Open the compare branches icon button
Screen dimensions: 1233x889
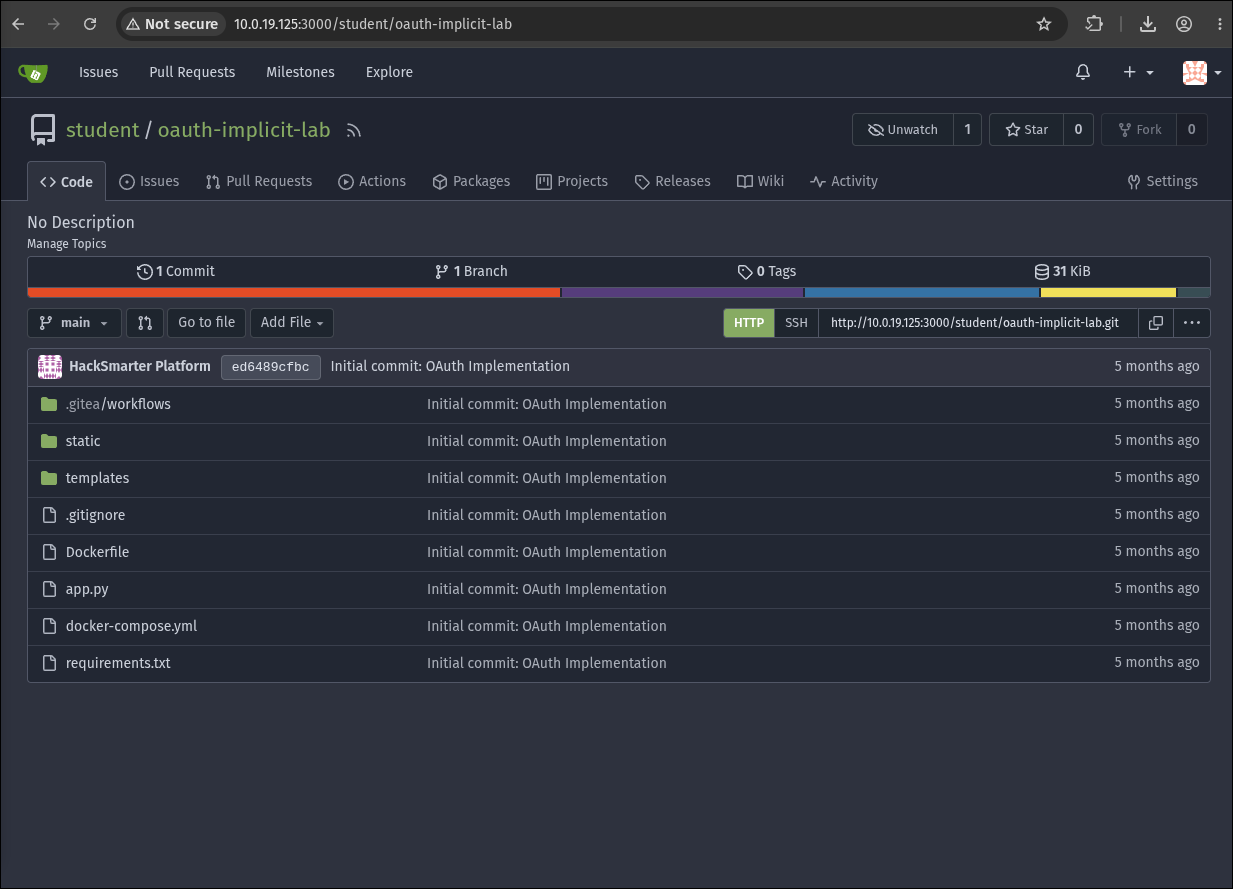tap(145, 323)
